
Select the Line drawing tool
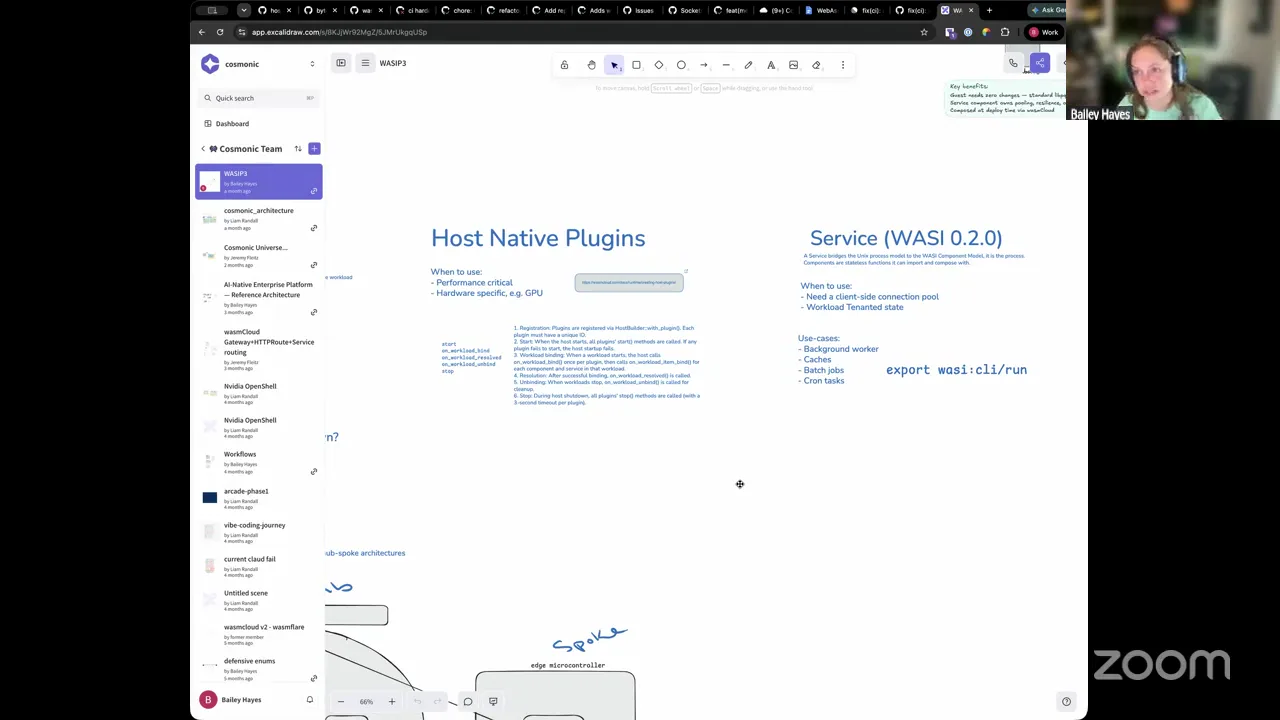726,65
